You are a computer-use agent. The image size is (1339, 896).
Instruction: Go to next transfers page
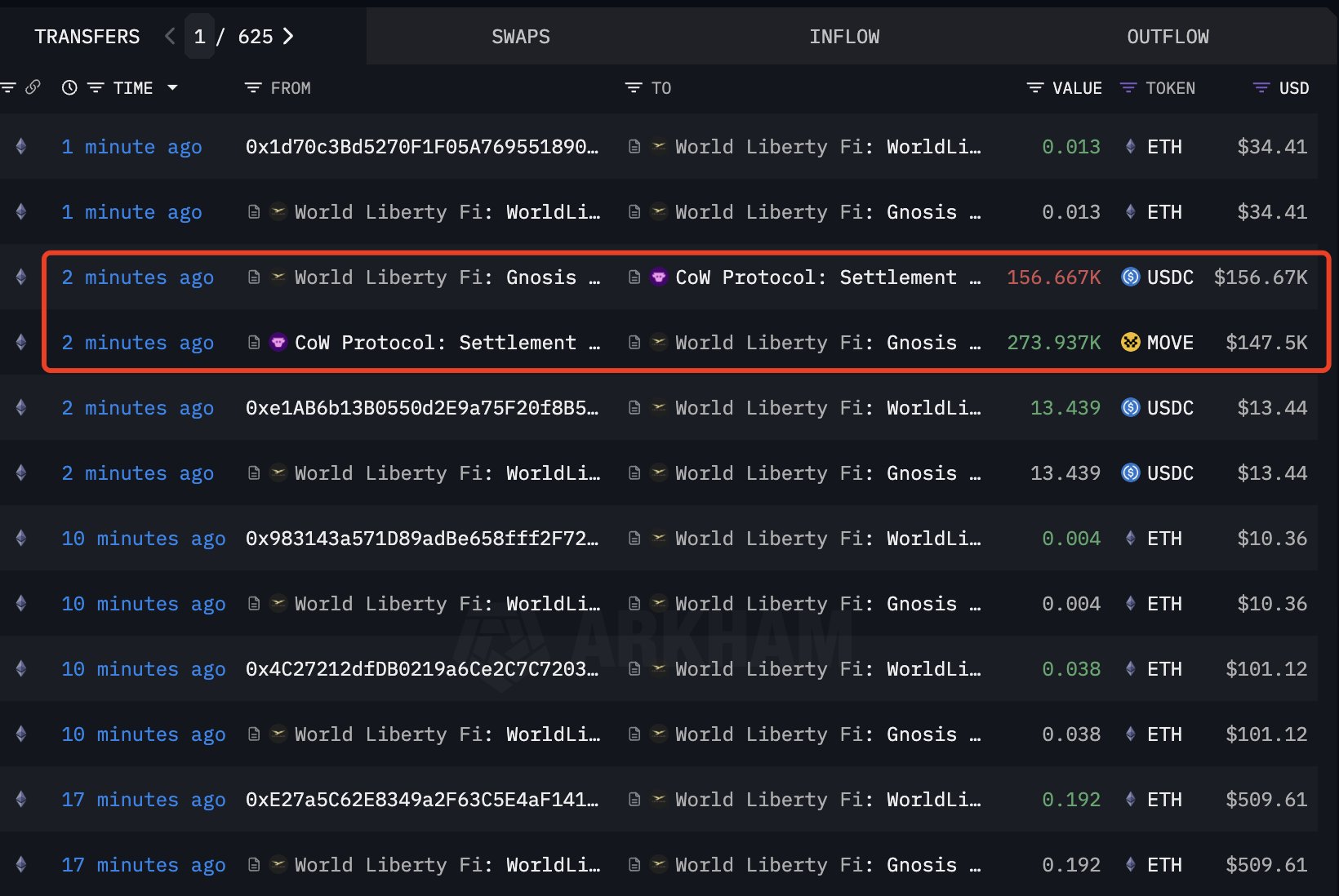[x=288, y=37]
